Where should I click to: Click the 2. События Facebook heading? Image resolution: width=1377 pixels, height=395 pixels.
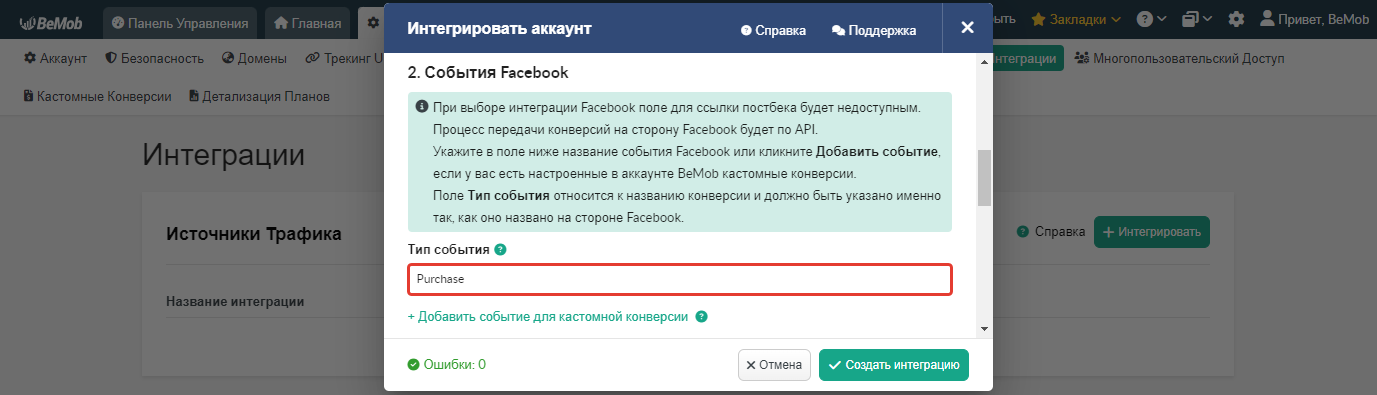pos(488,73)
